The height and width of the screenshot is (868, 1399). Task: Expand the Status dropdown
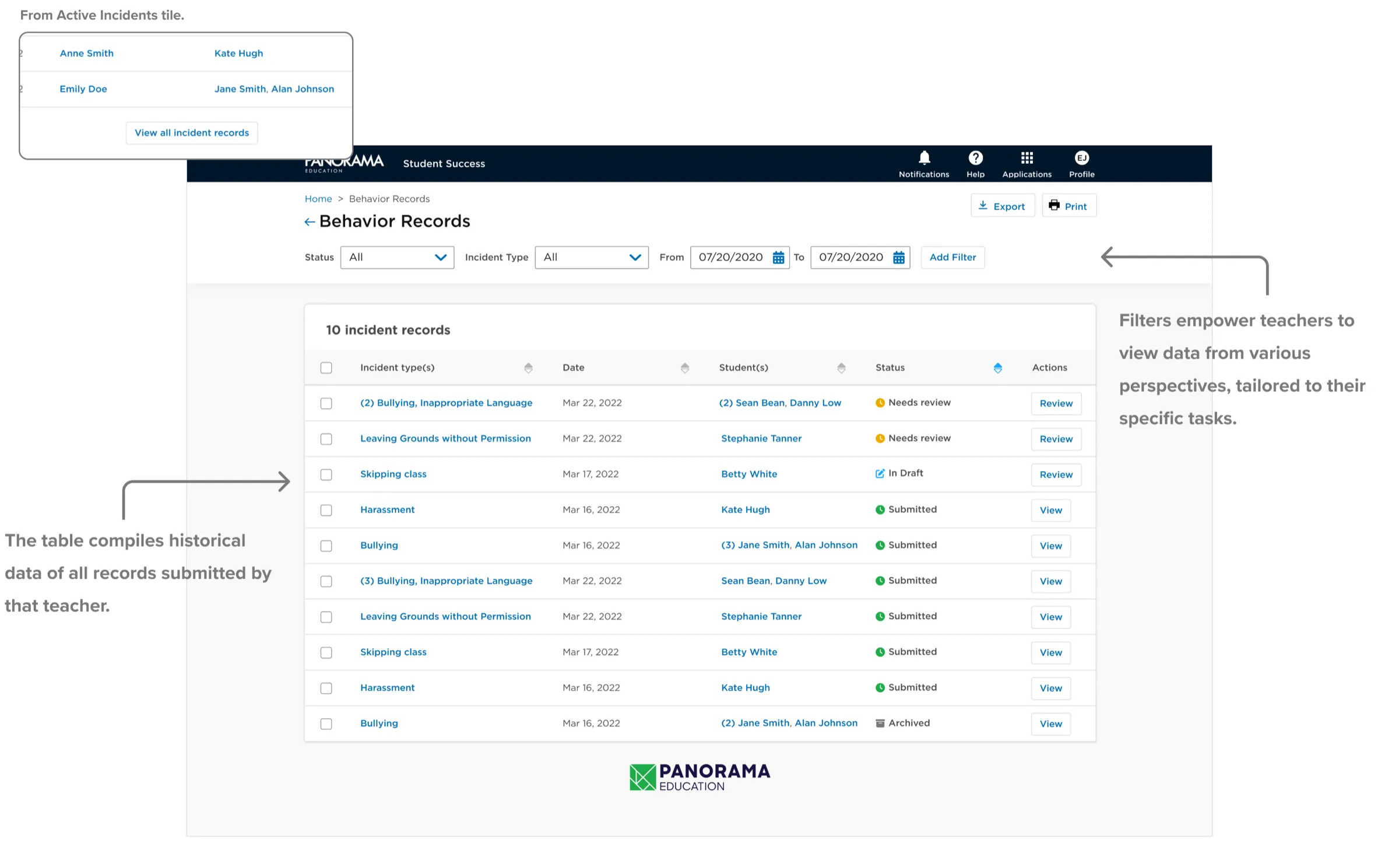tap(397, 257)
